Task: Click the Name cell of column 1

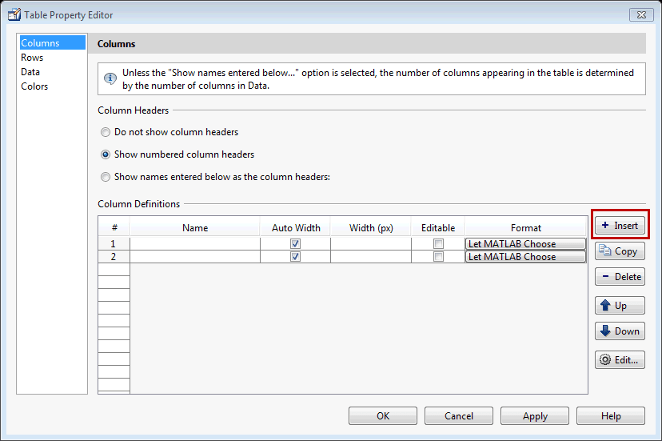Action: coord(195,244)
